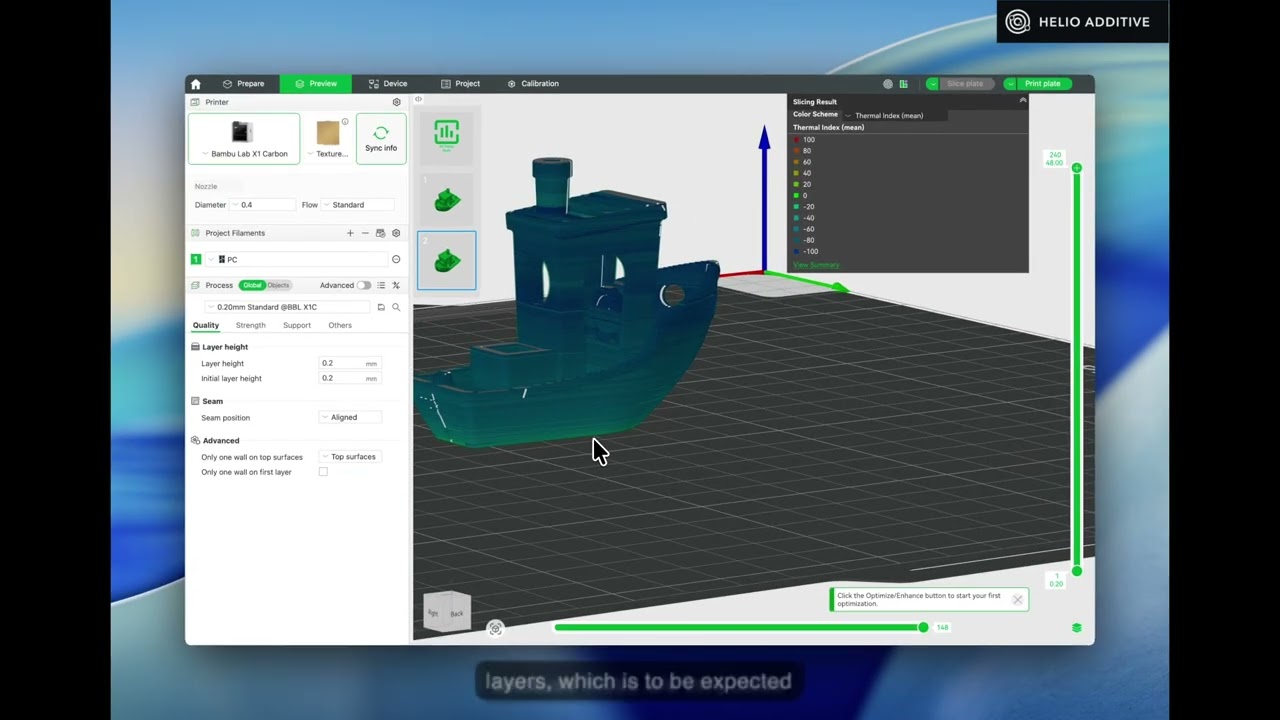Enable only one wall on first layer
Image resolution: width=1280 pixels, height=720 pixels.
(x=323, y=472)
